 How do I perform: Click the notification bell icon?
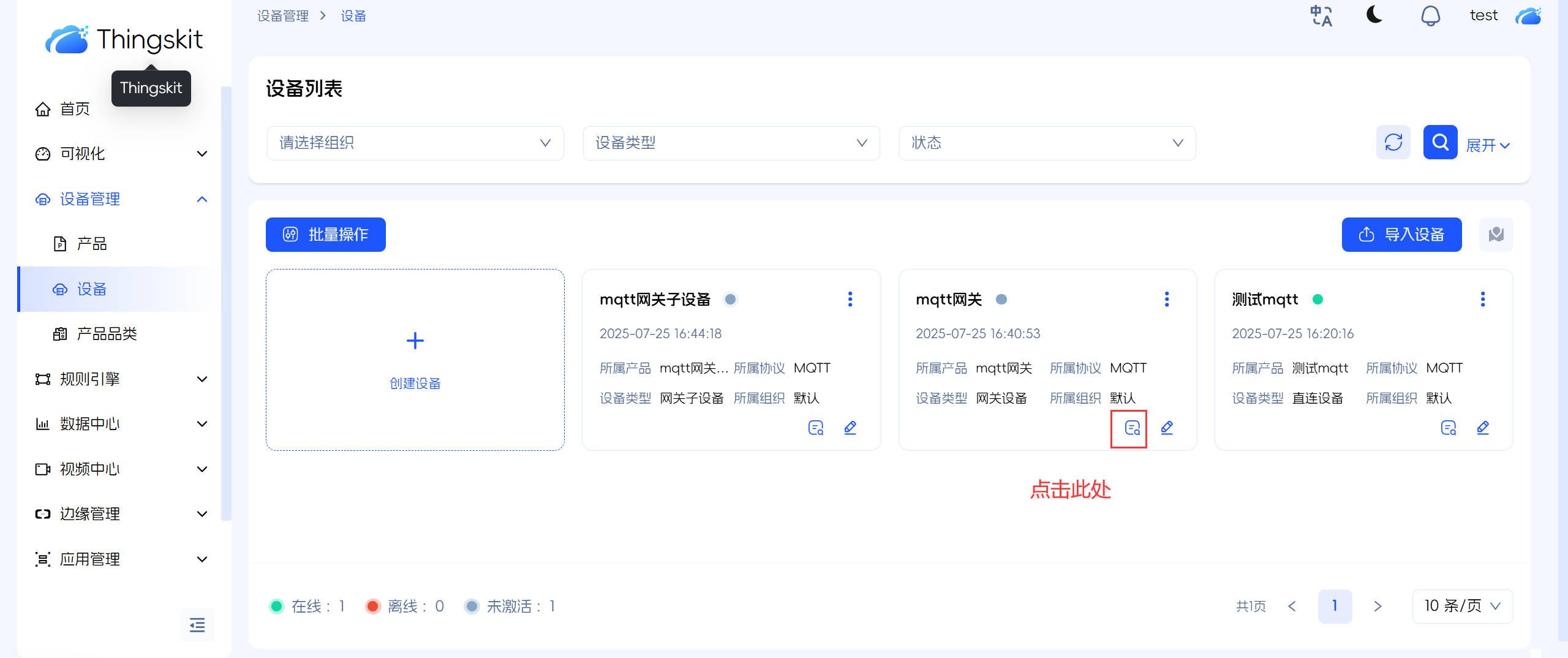click(1430, 16)
